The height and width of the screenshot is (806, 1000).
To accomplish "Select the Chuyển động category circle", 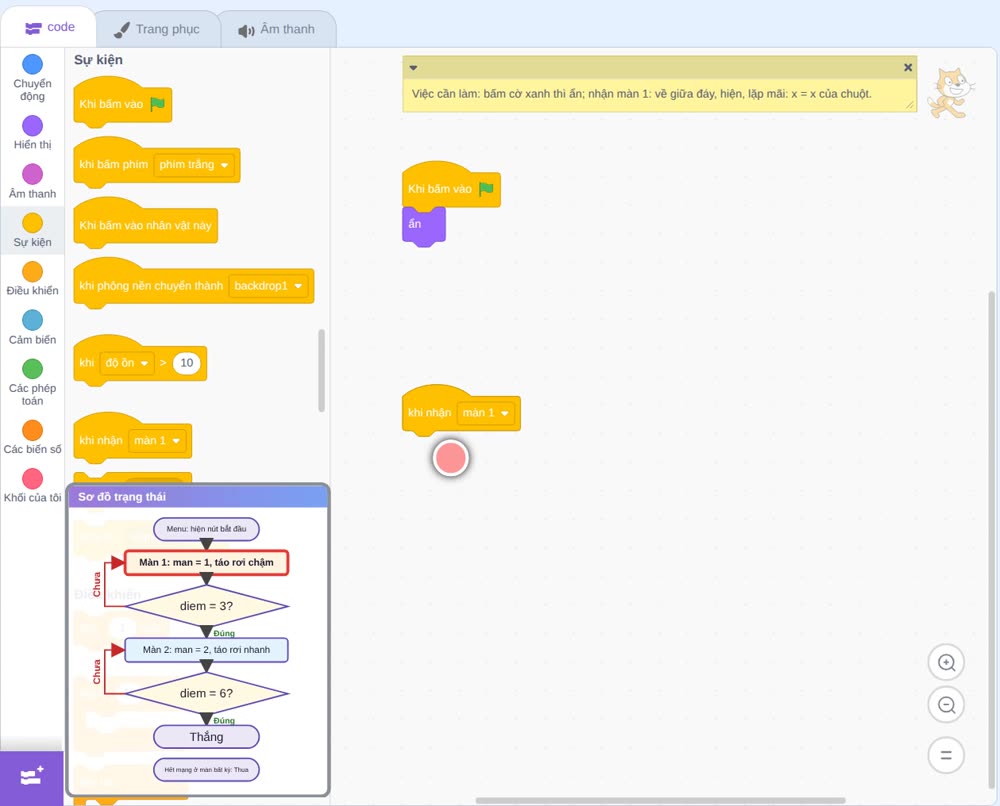I will 33,64.
